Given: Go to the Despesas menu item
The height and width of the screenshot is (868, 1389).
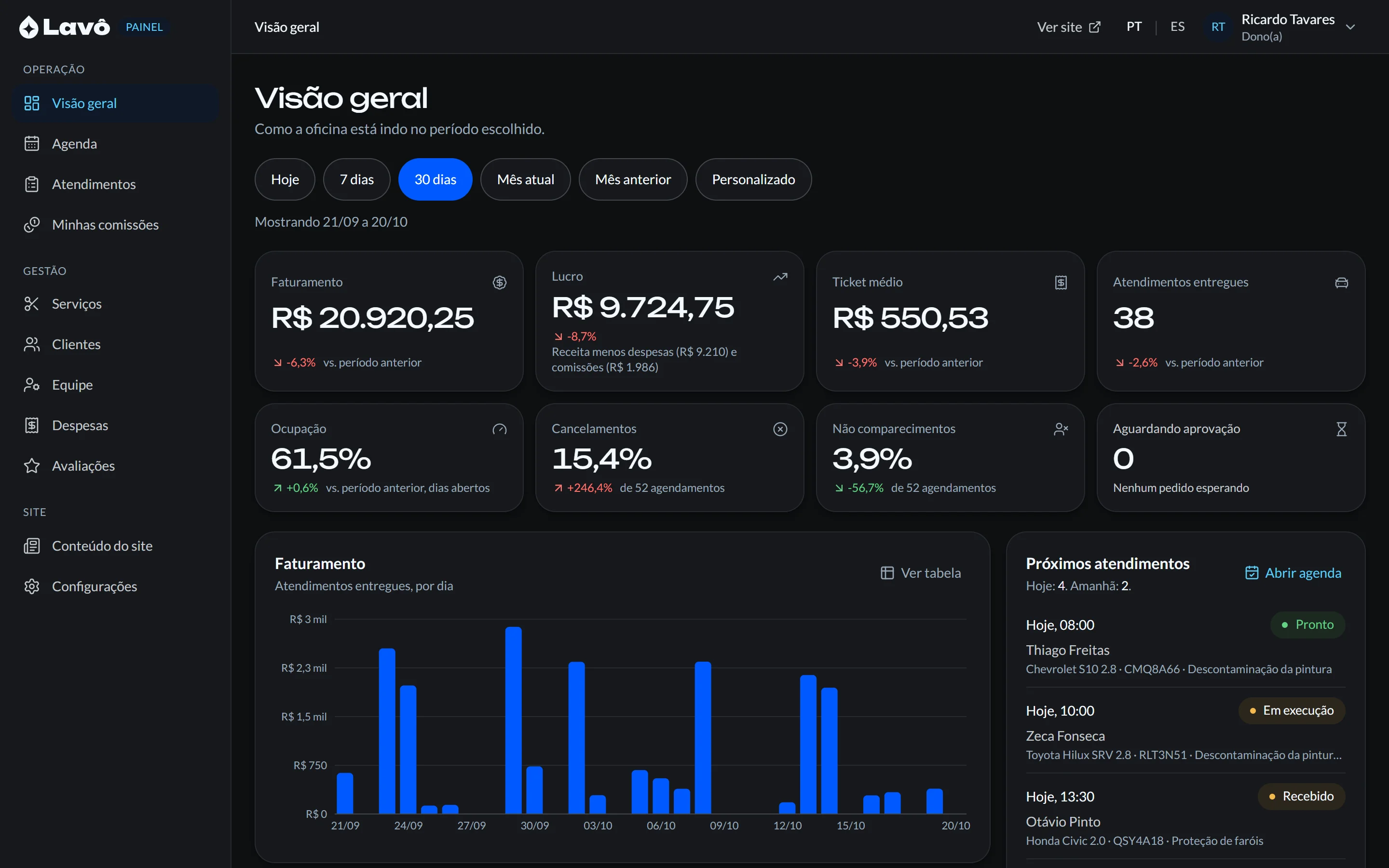Looking at the screenshot, I should pyautogui.click(x=115, y=425).
